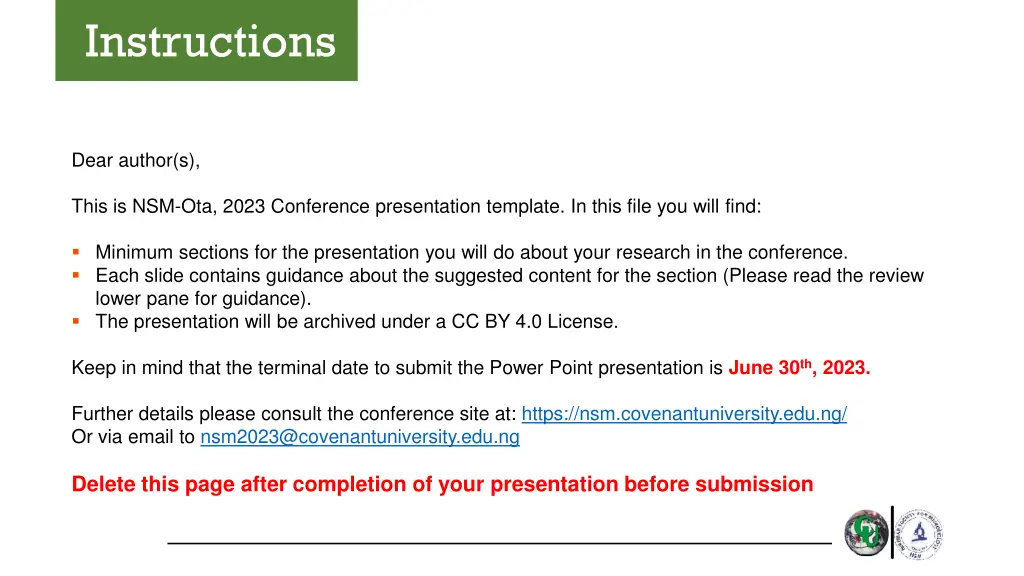Select the green Instructions title banner

click(x=206, y=40)
